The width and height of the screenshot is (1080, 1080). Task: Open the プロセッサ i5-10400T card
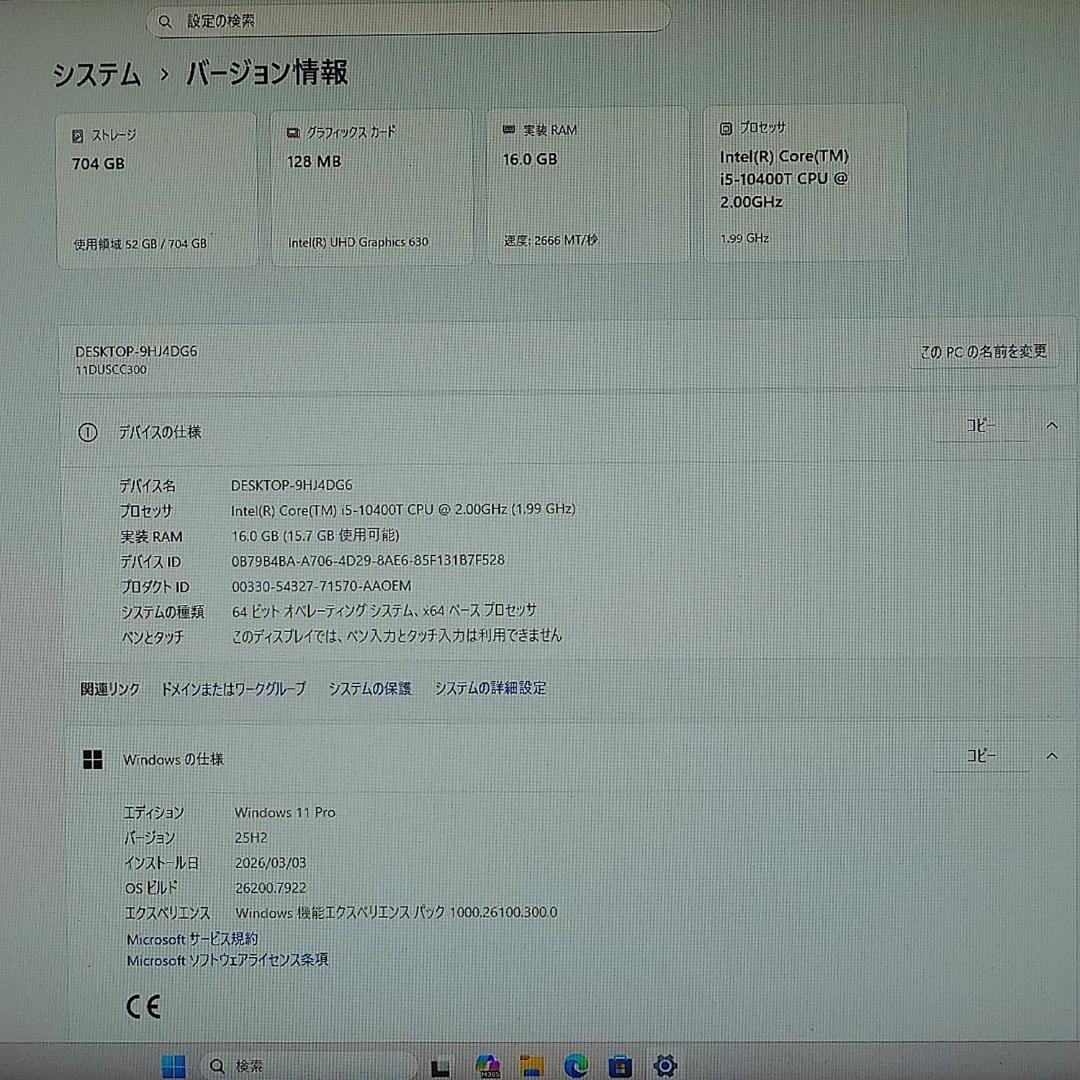pyautogui.click(x=805, y=183)
